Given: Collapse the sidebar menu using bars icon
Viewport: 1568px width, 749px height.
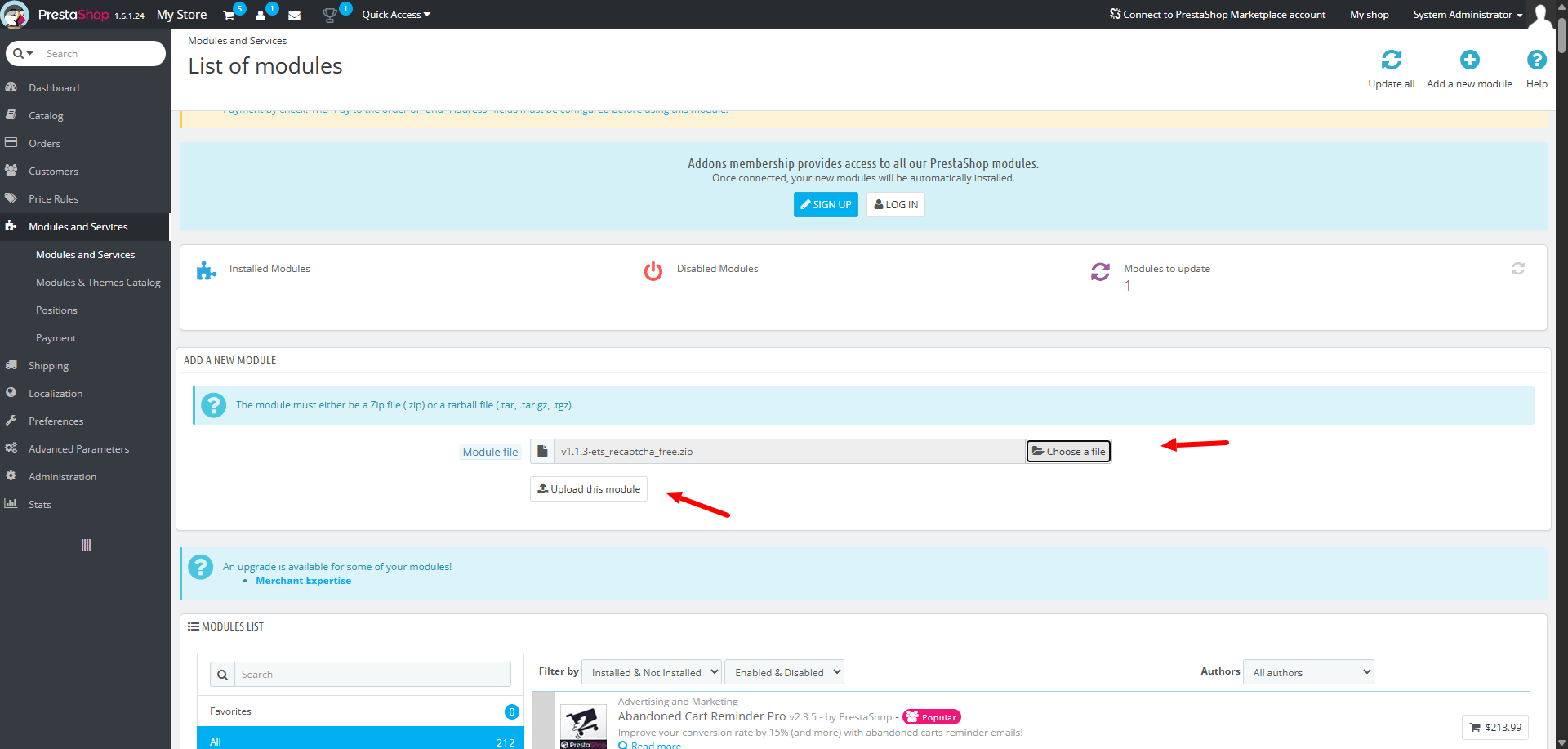Looking at the screenshot, I should coord(86,545).
